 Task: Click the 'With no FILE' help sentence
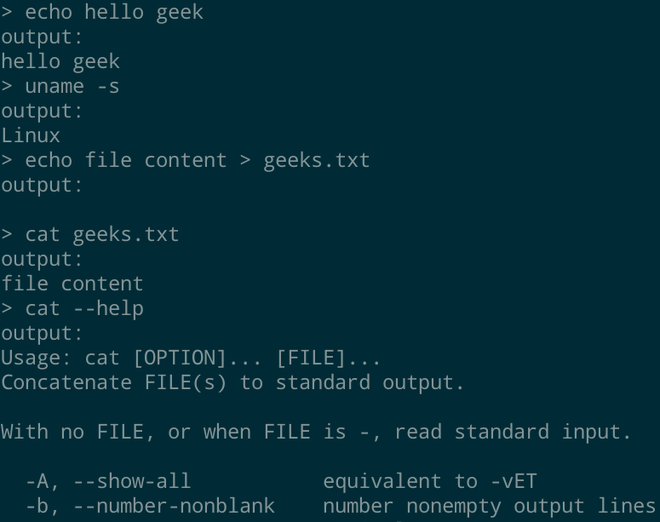[x=316, y=432]
